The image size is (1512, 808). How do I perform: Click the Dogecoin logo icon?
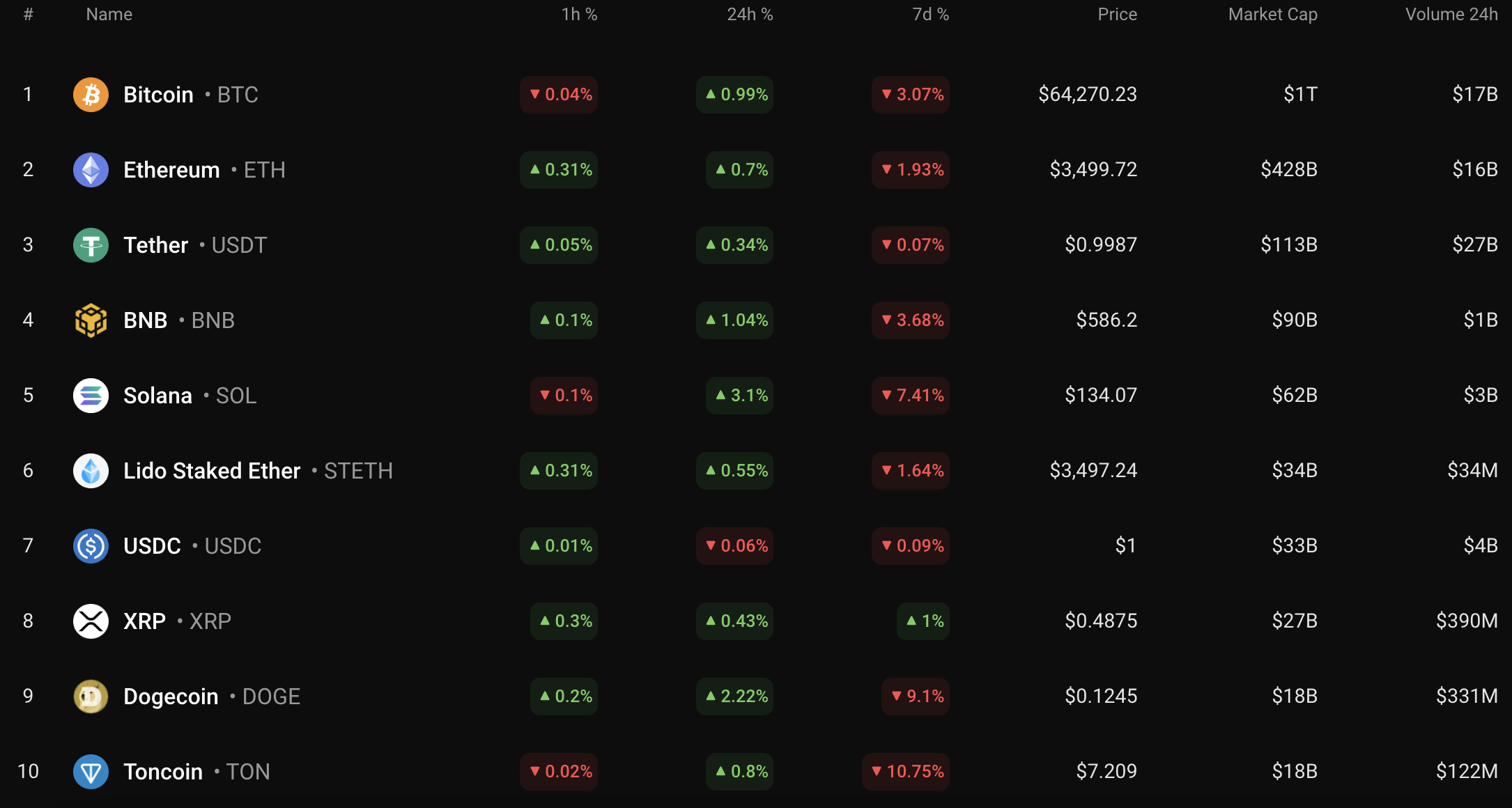click(x=91, y=697)
